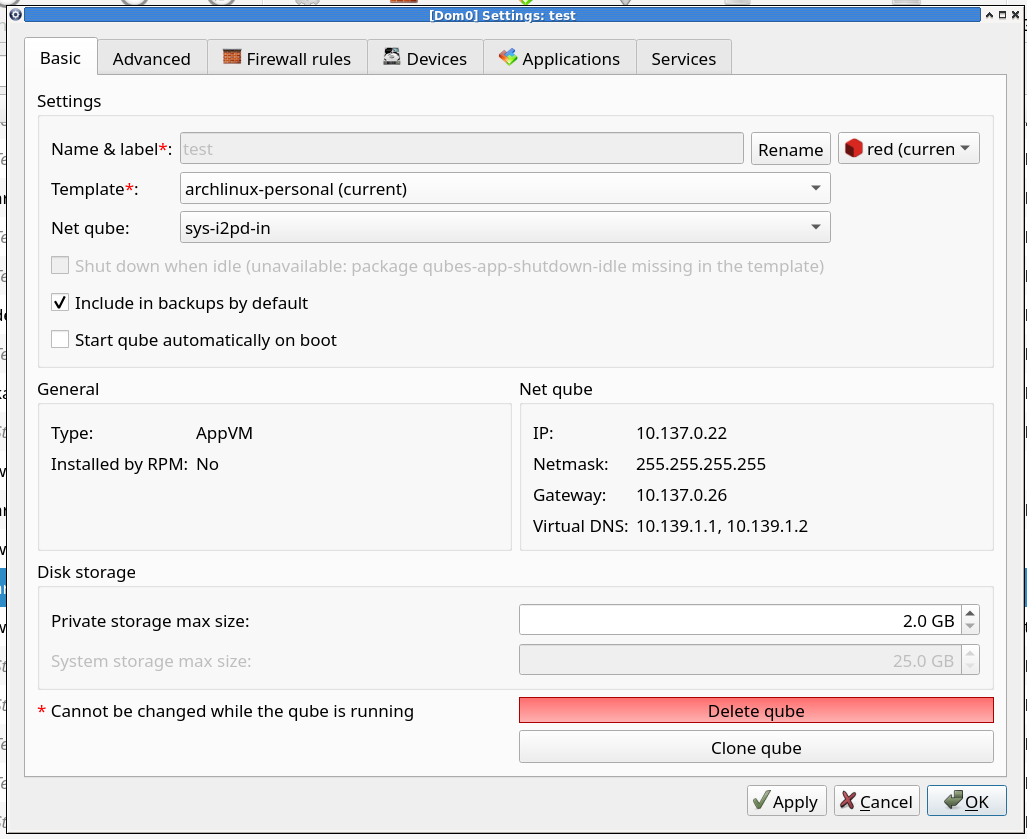
Task: Maximize the Settings window
Action: (x=1002, y=14)
